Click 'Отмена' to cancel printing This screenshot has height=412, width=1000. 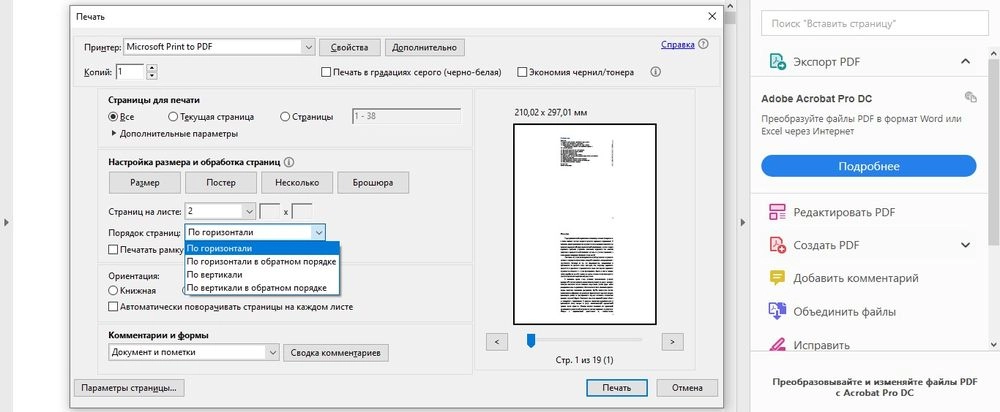pos(687,387)
